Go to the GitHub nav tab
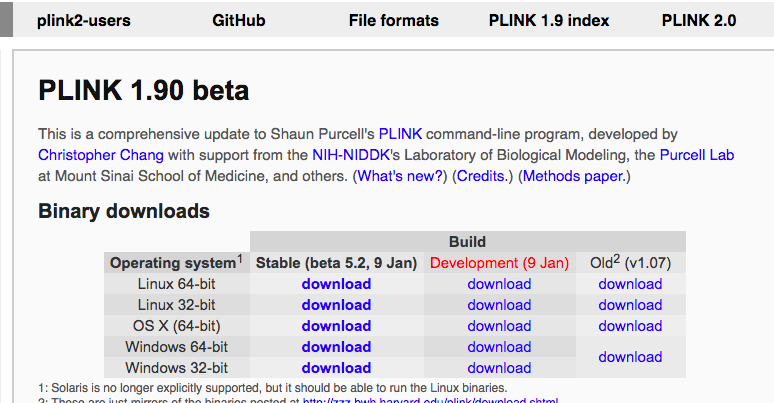 click(239, 20)
